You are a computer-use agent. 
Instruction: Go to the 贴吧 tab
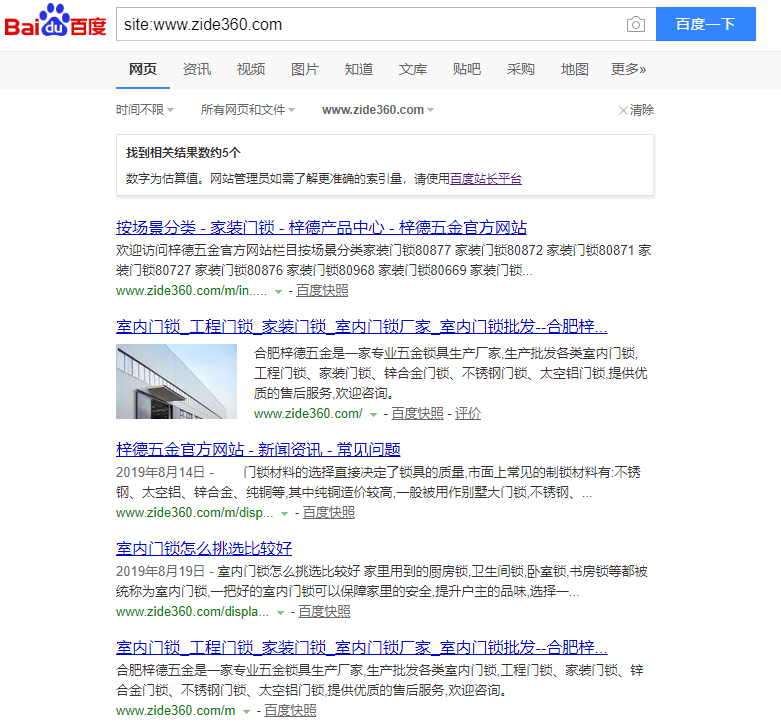click(x=467, y=69)
